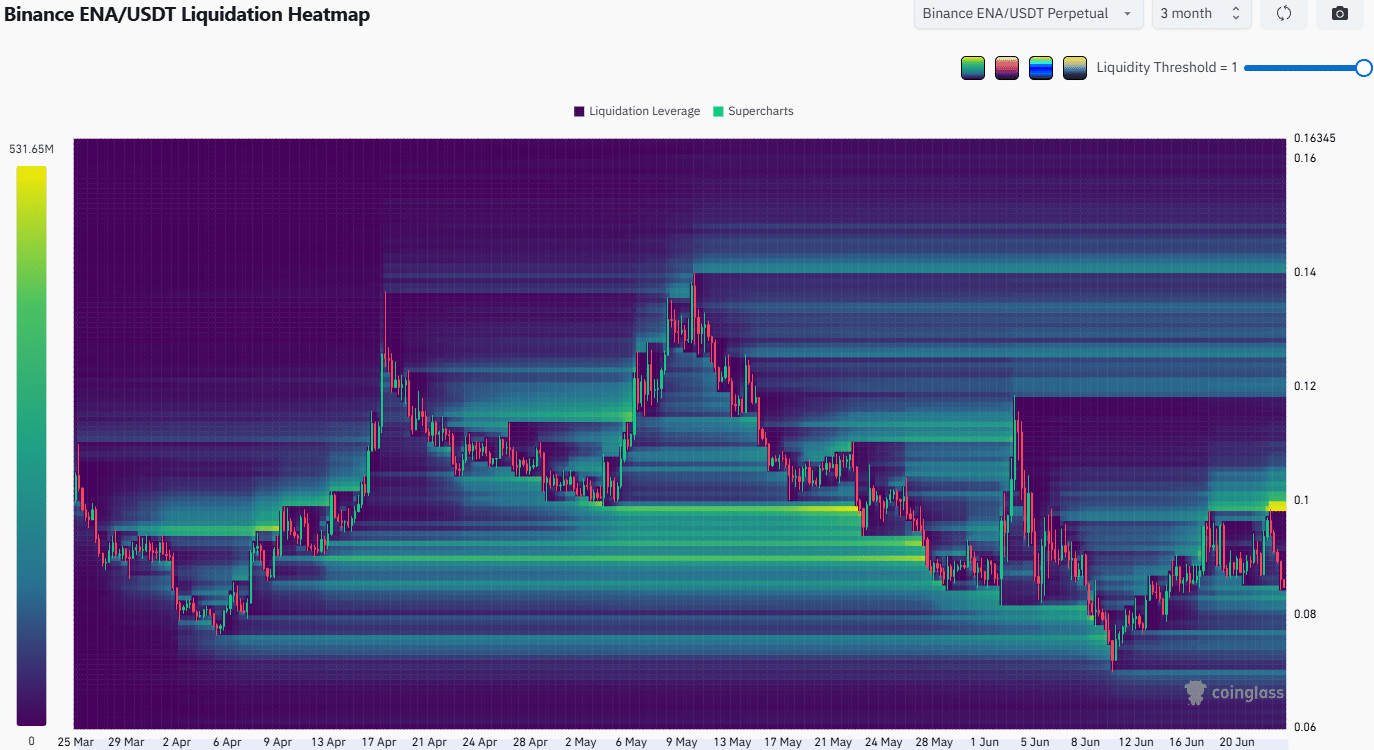Click the 0.16345 top price label
This screenshot has height=750, width=1374.
[1314, 138]
